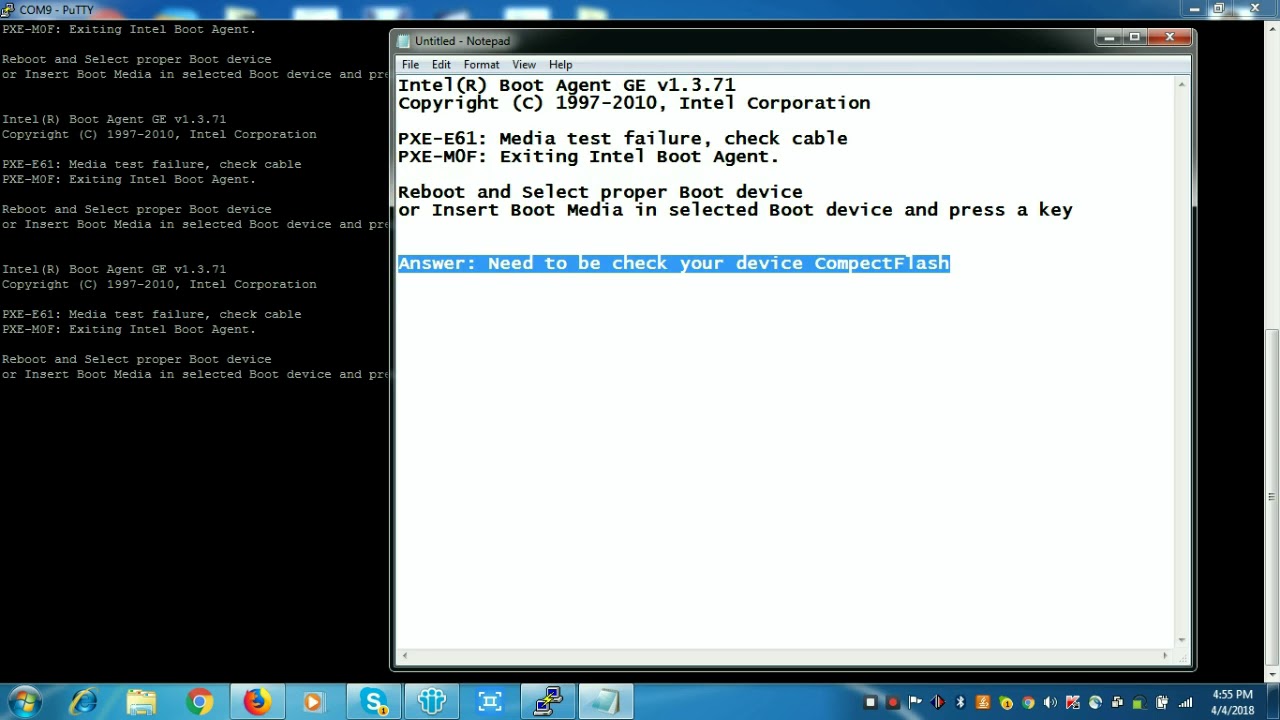The height and width of the screenshot is (720, 1280).
Task: Click the Notepad scrollbar up arrow
Action: pos(1182,85)
